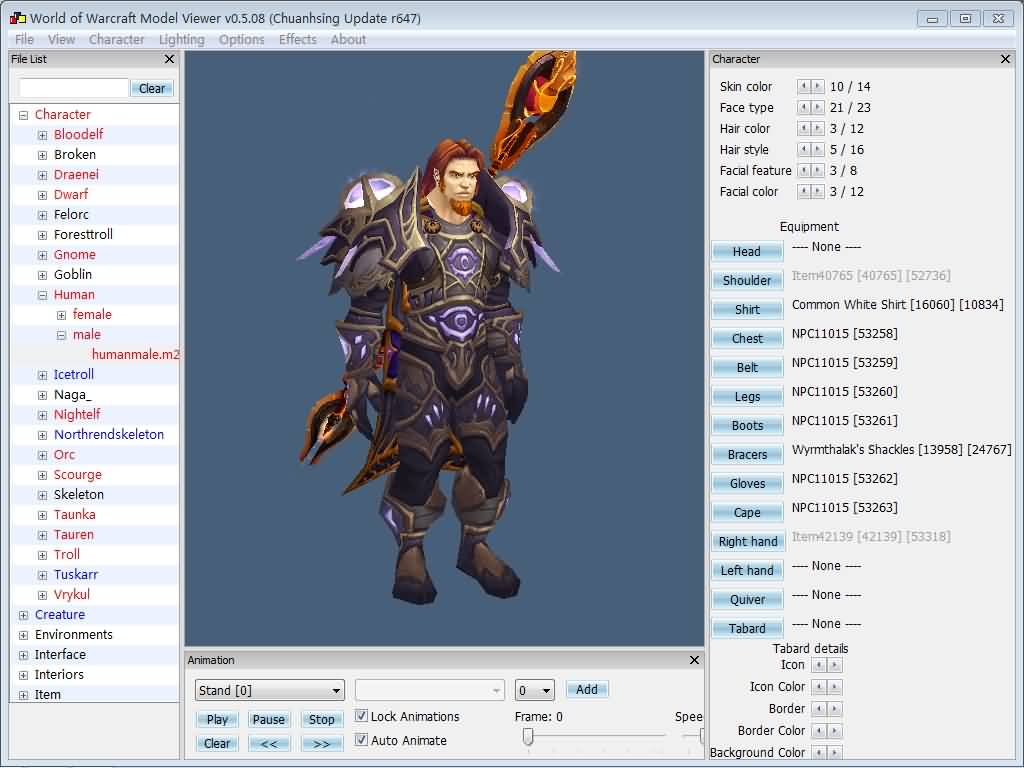Image resolution: width=1024 pixels, height=768 pixels.
Task: Toggle the Lock Animations checkbox
Action: click(x=360, y=716)
